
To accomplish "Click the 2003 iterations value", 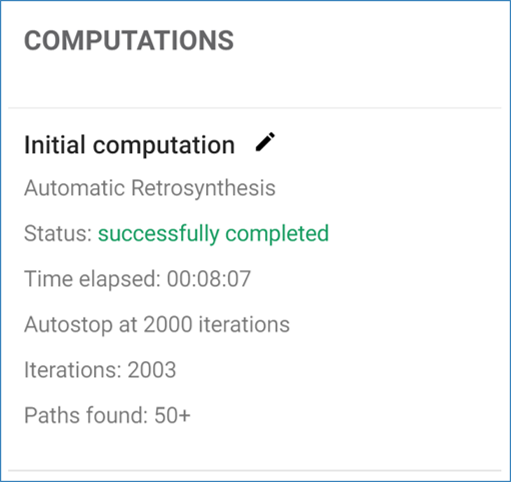I will (x=152, y=370).
